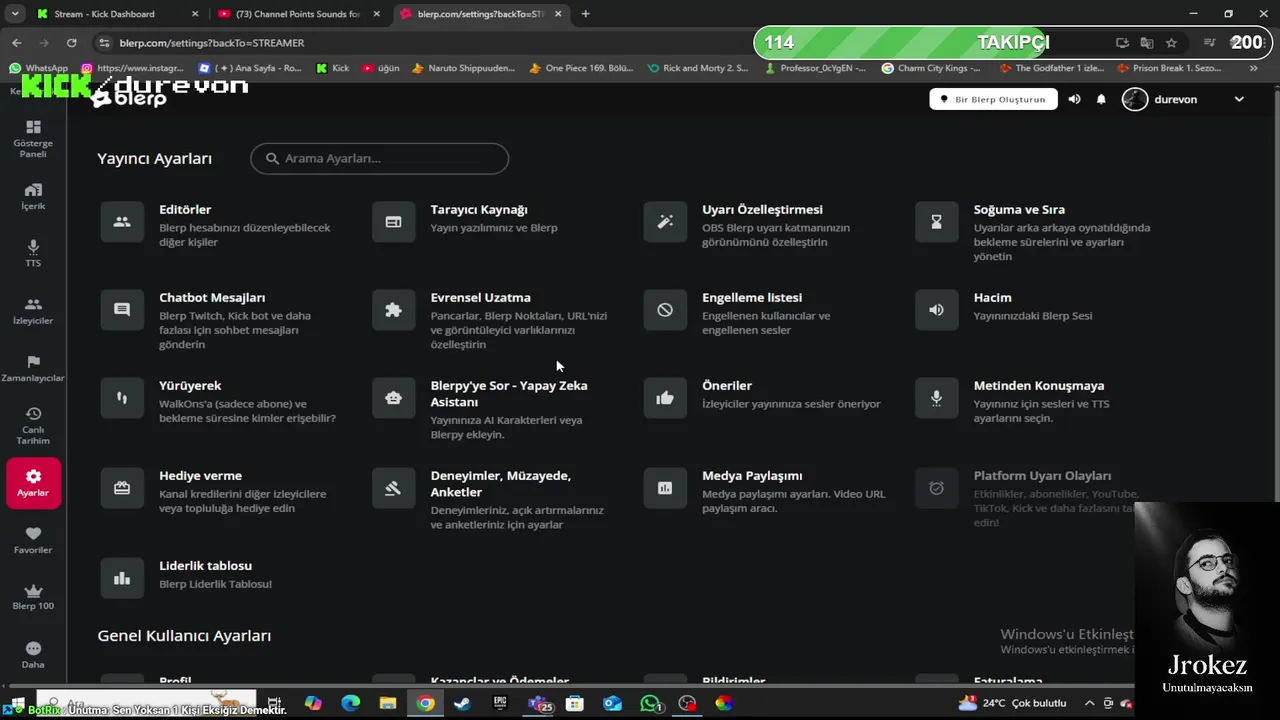Open Tarayıcı Kaynağı browser source icon

pyautogui.click(x=393, y=222)
